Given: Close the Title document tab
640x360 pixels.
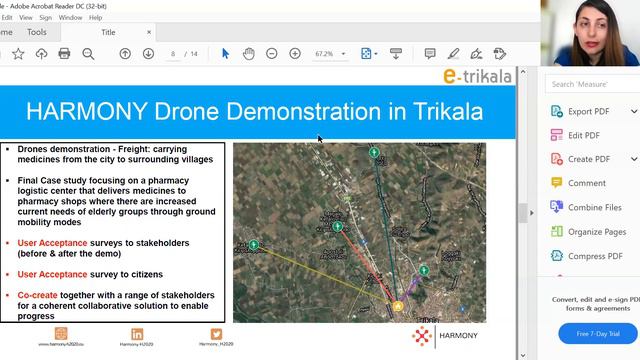Looking at the screenshot, I should click(149, 32).
